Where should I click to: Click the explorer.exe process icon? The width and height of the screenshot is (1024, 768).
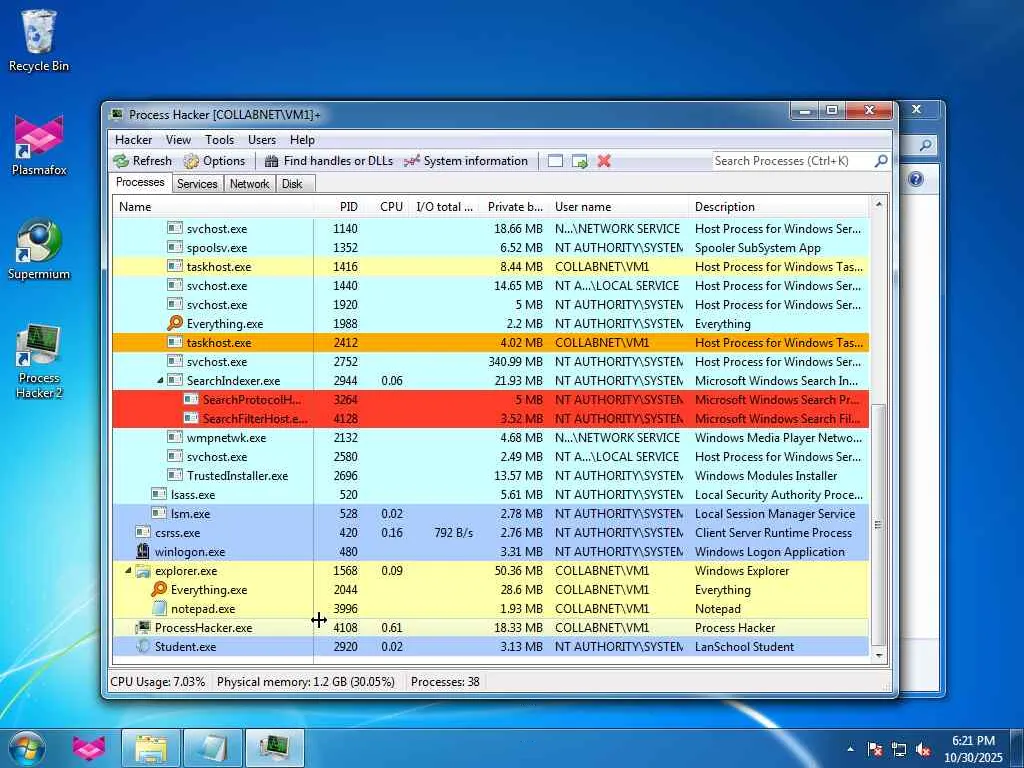point(143,571)
